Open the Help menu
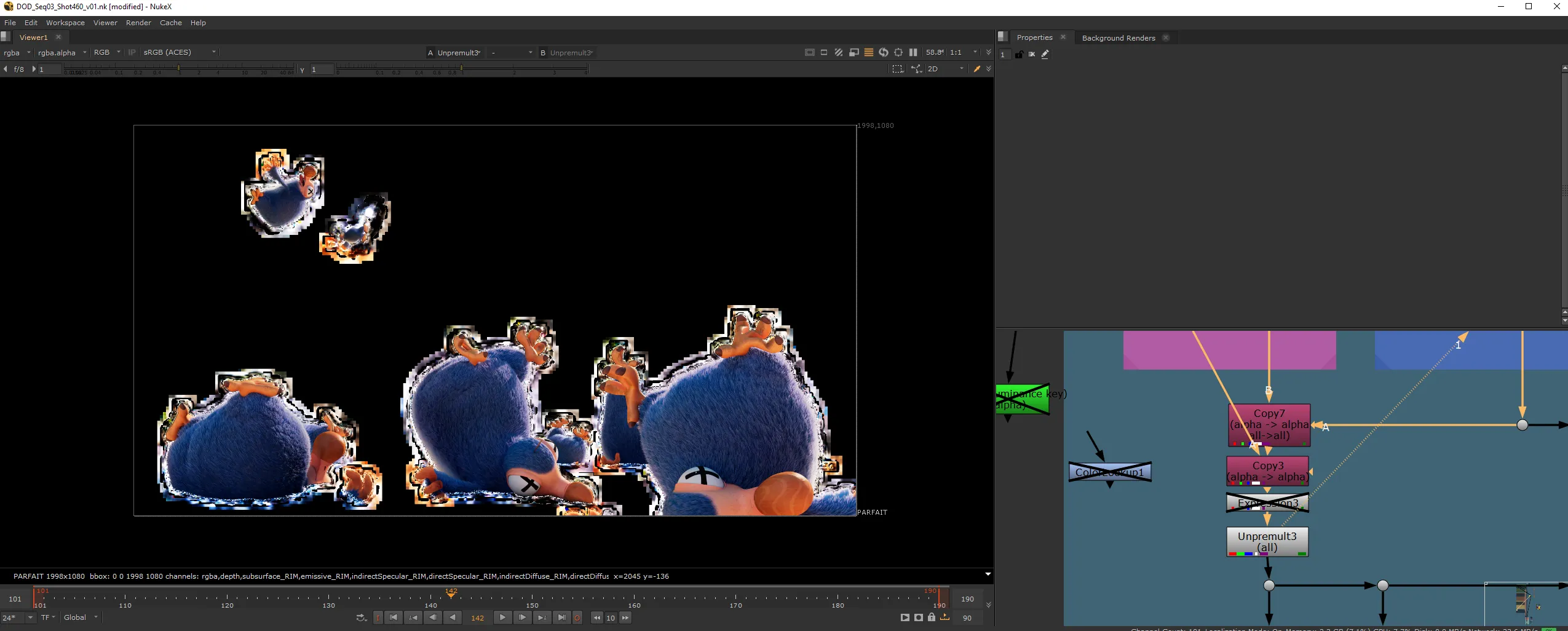Screen dimensions: 1568x631 pos(198,23)
